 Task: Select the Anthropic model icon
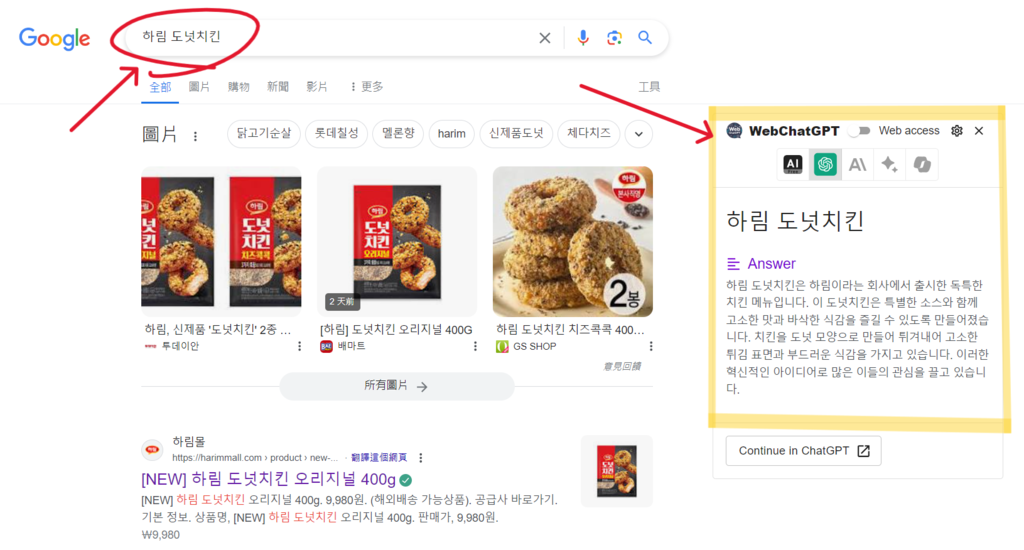(857, 164)
